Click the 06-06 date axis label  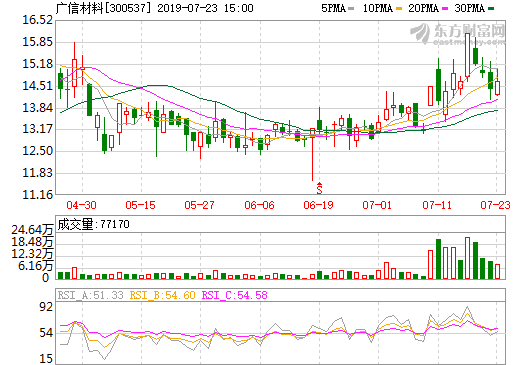(x=259, y=205)
